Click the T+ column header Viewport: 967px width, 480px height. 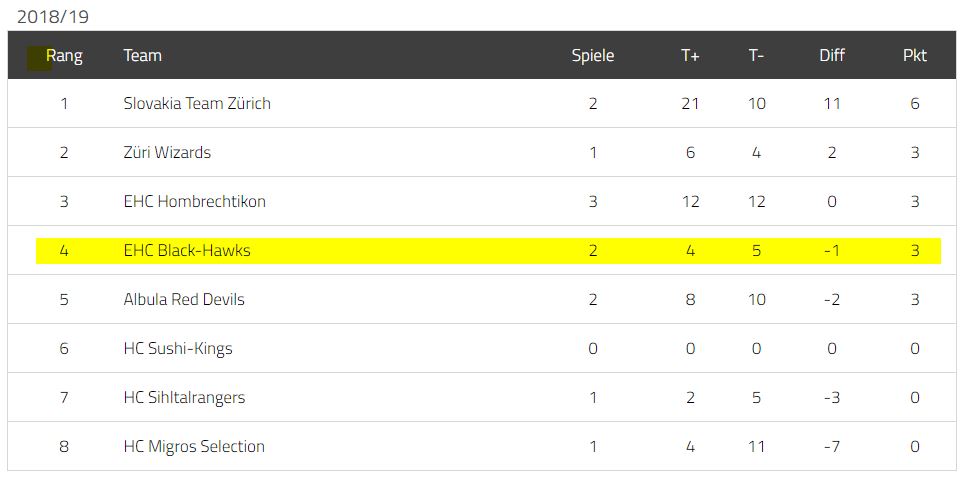[x=690, y=56]
